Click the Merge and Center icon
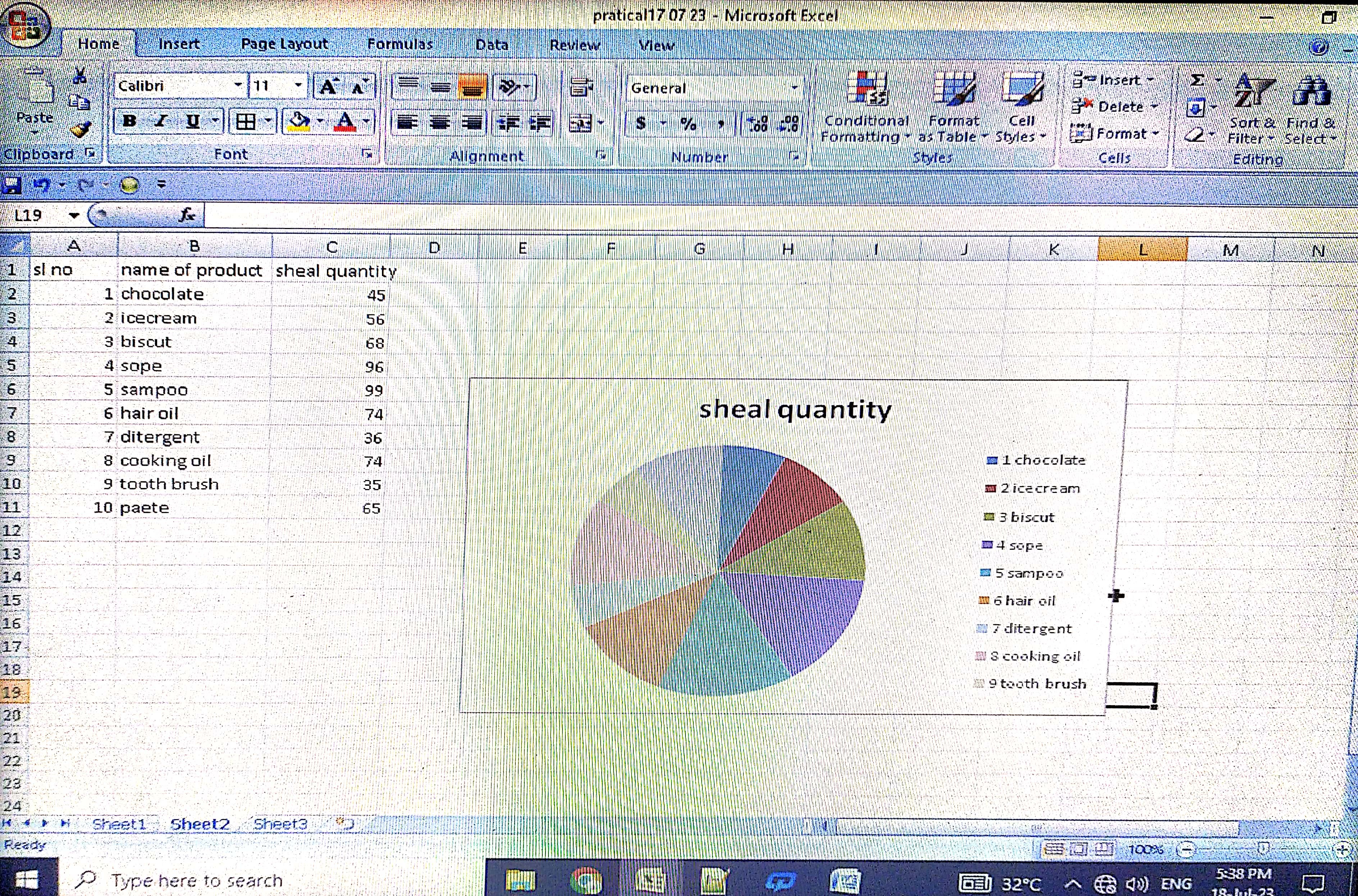 coord(581,122)
